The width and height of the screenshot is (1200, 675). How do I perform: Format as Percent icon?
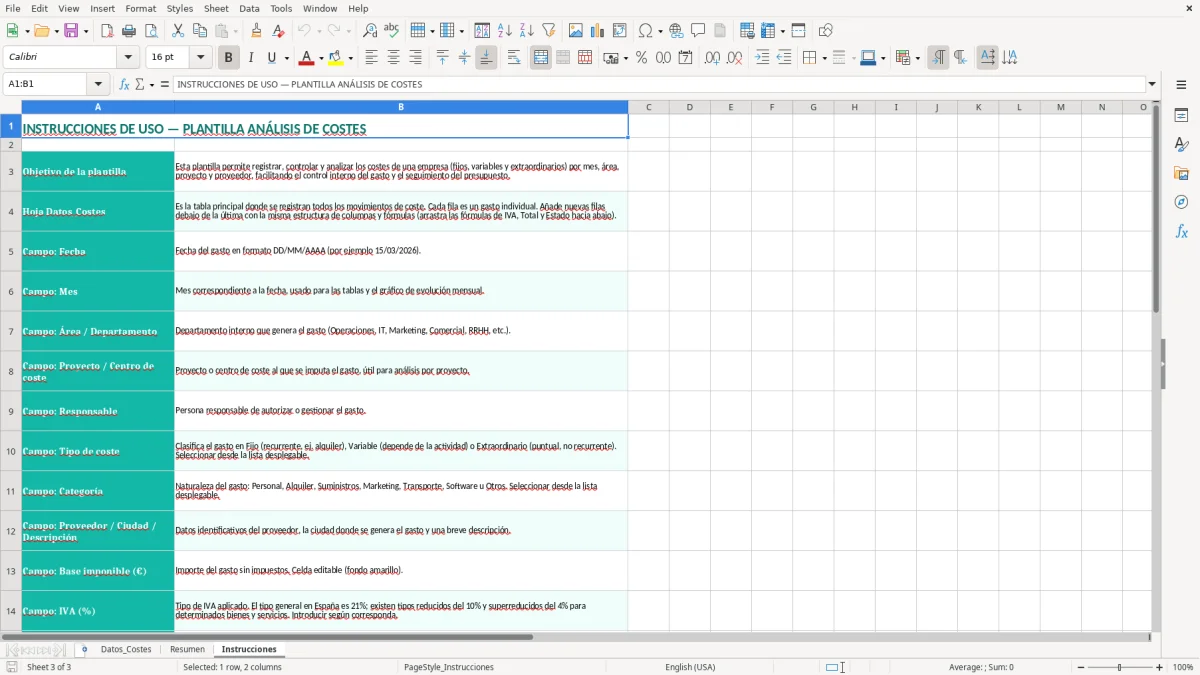(642, 58)
